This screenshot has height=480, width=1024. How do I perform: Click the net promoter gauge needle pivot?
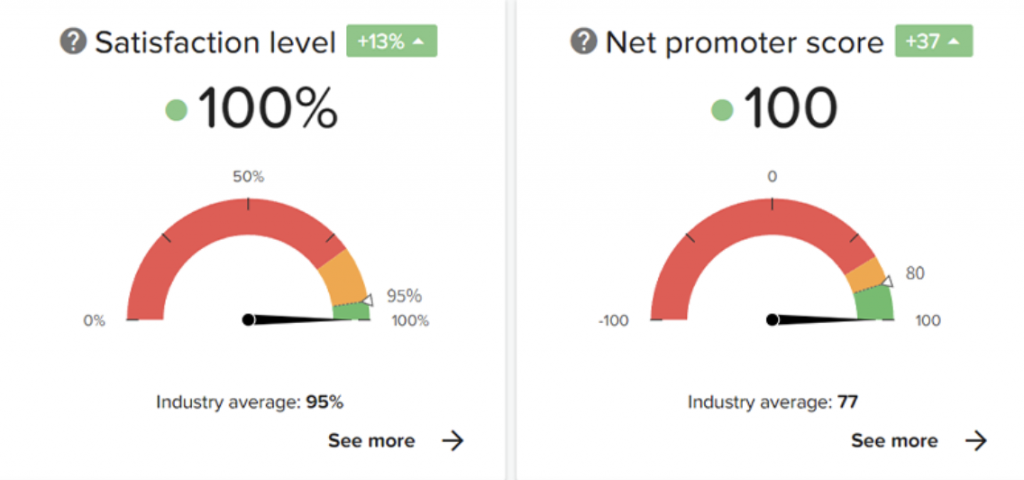tap(772, 320)
